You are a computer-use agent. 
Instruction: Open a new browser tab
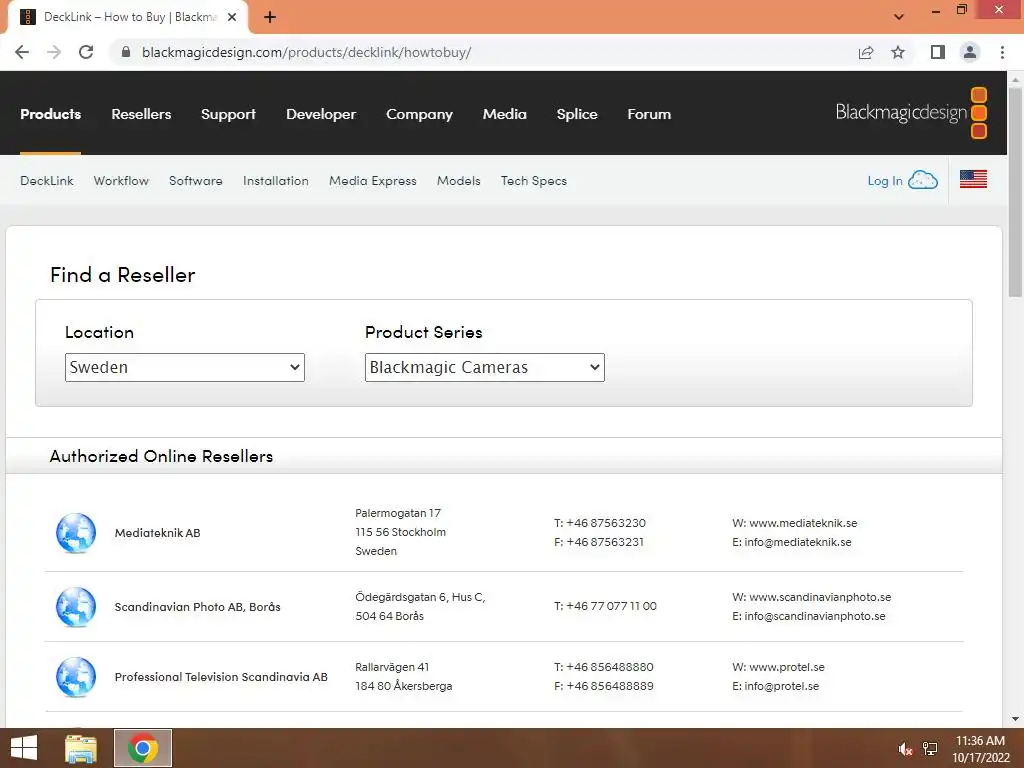[270, 17]
